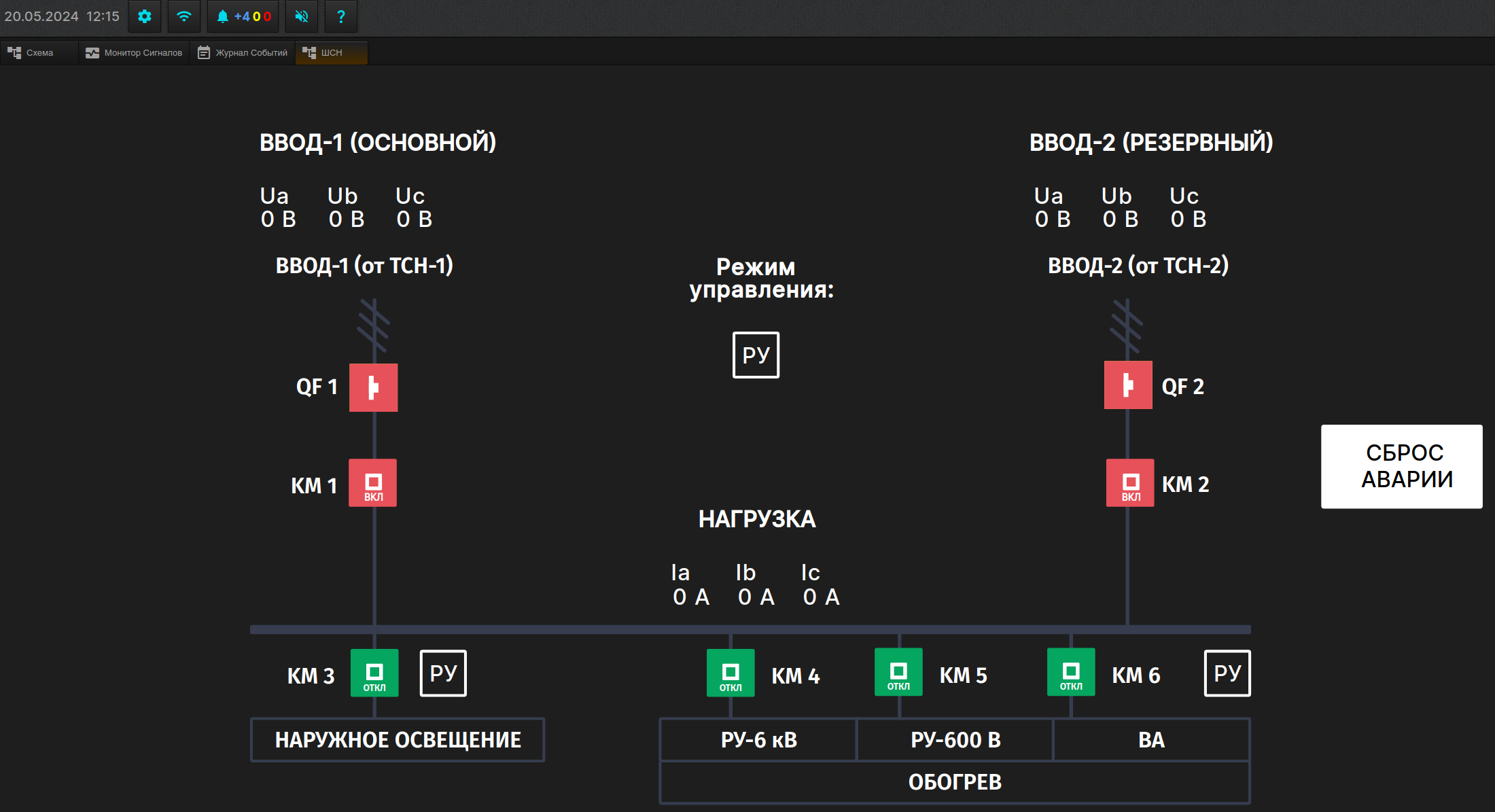Click the СБРОС АВАРИИ button
Screen dimensions: 1495x812
click(x=1402, y=467)
